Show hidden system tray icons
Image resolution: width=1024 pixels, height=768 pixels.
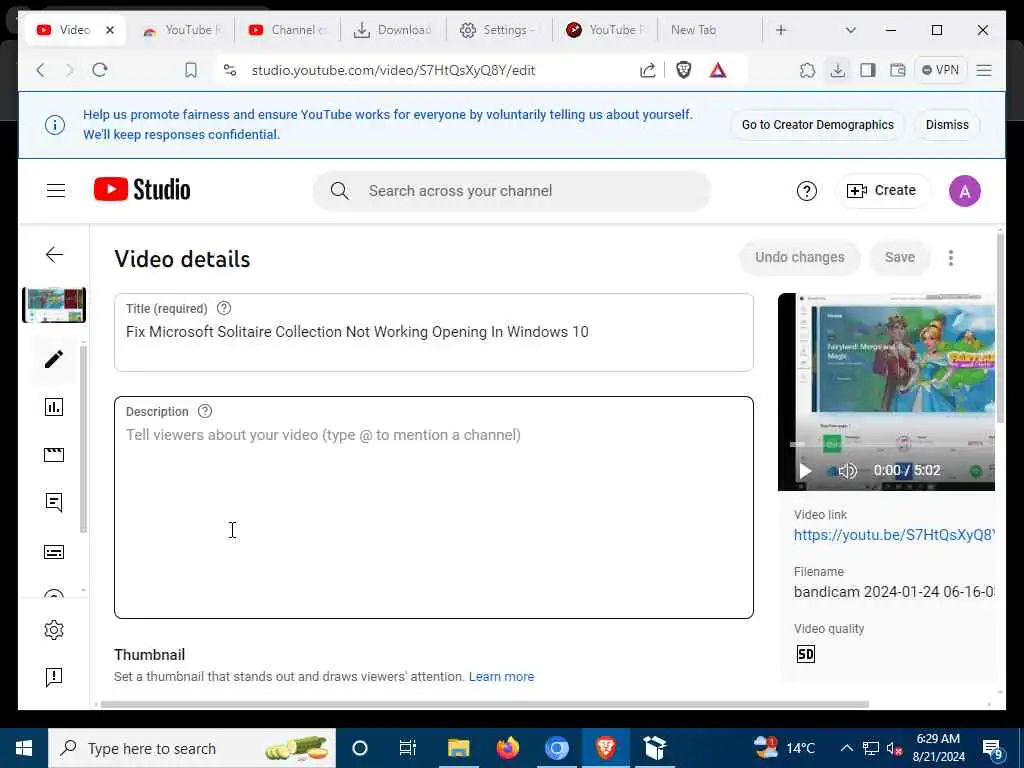(x=846, y=748)
